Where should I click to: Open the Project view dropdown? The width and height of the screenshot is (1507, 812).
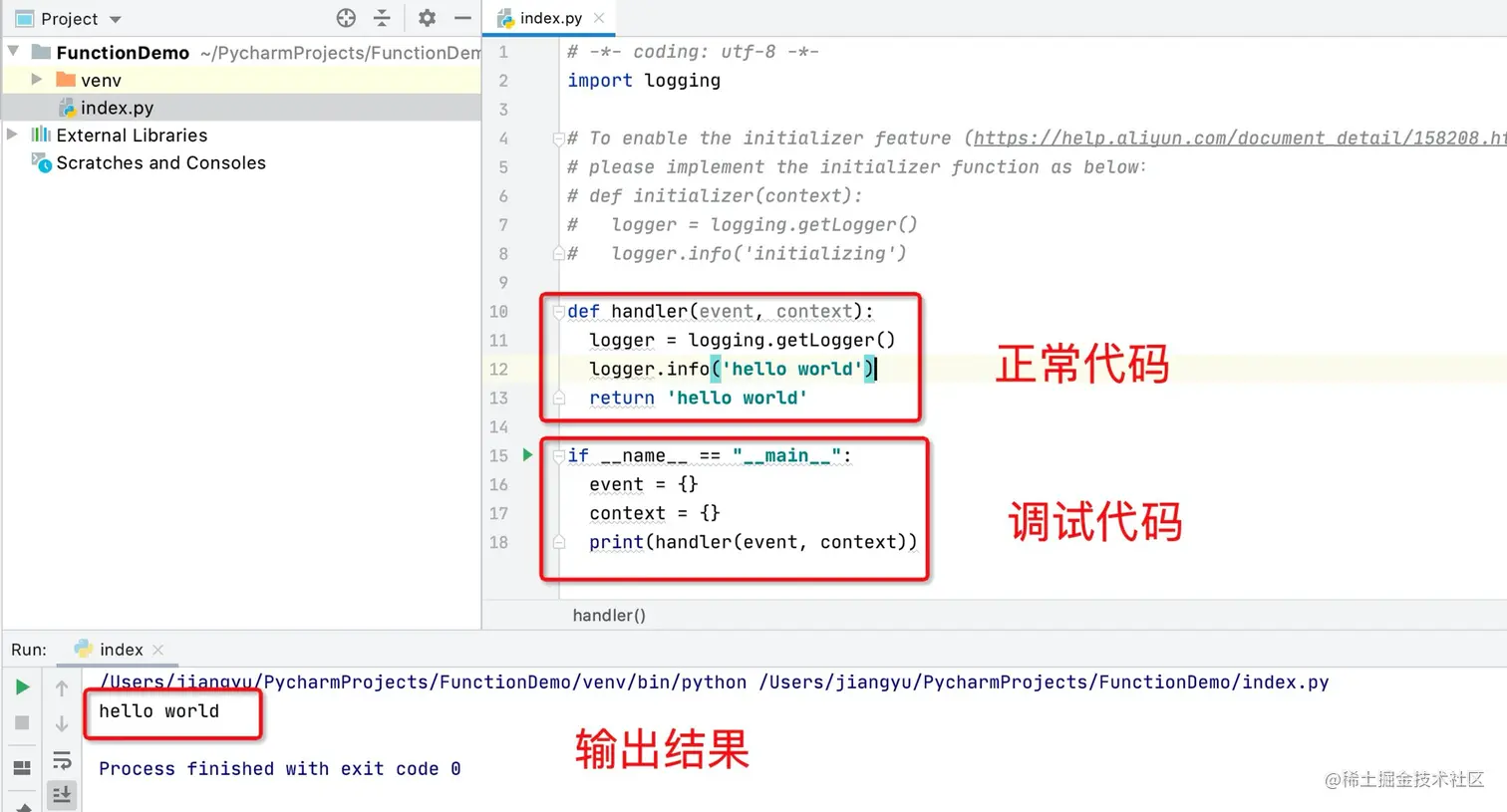click(115, 19)
